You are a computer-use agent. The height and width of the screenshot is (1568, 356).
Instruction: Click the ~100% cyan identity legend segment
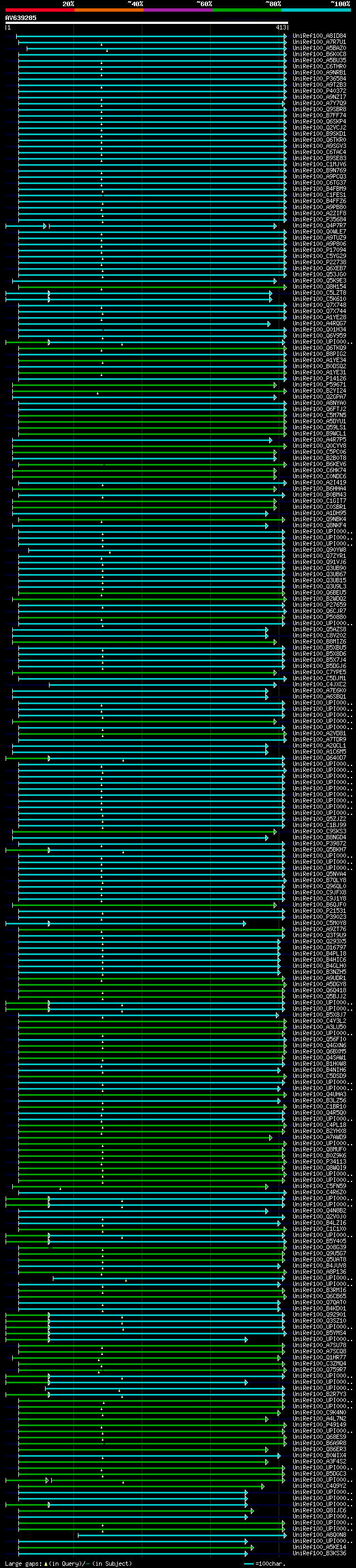coord(317,10)
